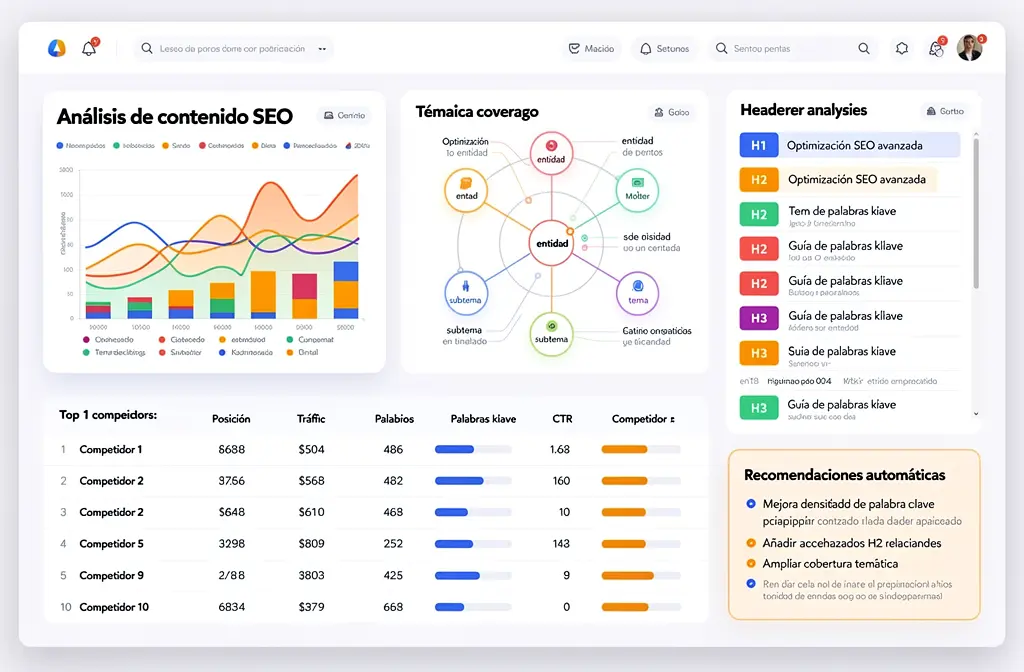Expand the search bar dropdown arrow

(x=322, y=48)
